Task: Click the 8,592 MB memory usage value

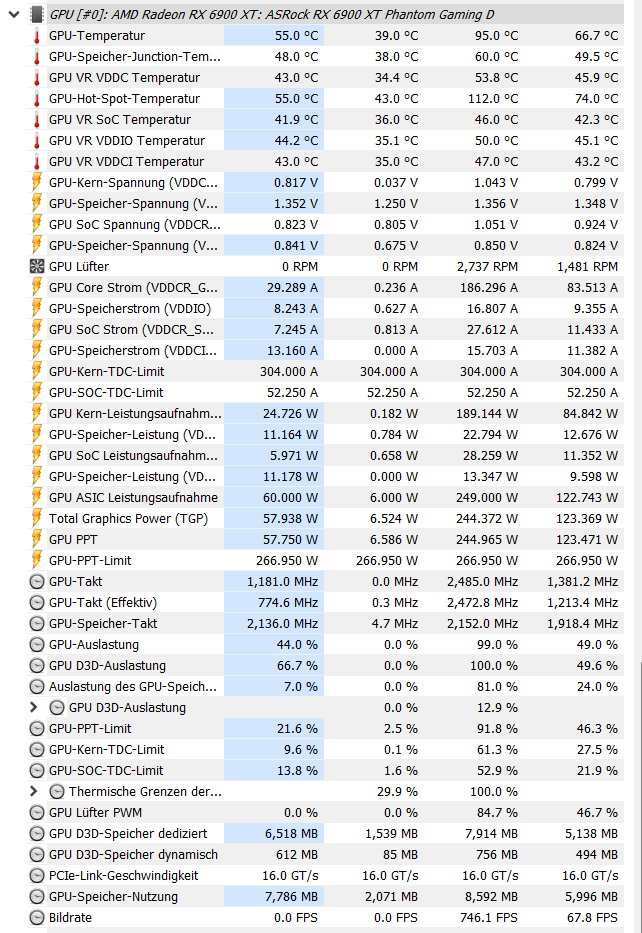Action: 491,897
